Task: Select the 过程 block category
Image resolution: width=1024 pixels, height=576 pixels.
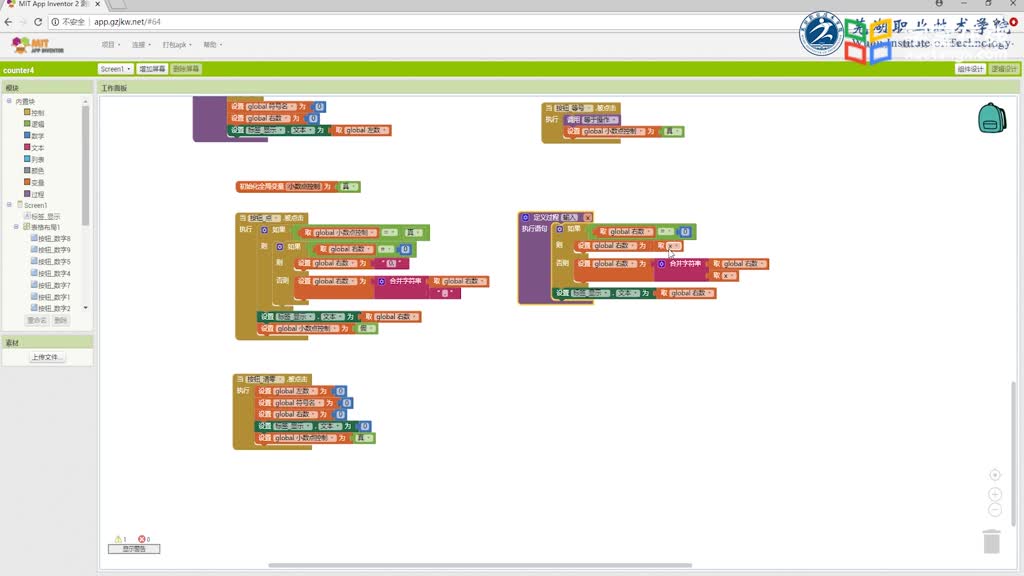Action: point(34,195)
